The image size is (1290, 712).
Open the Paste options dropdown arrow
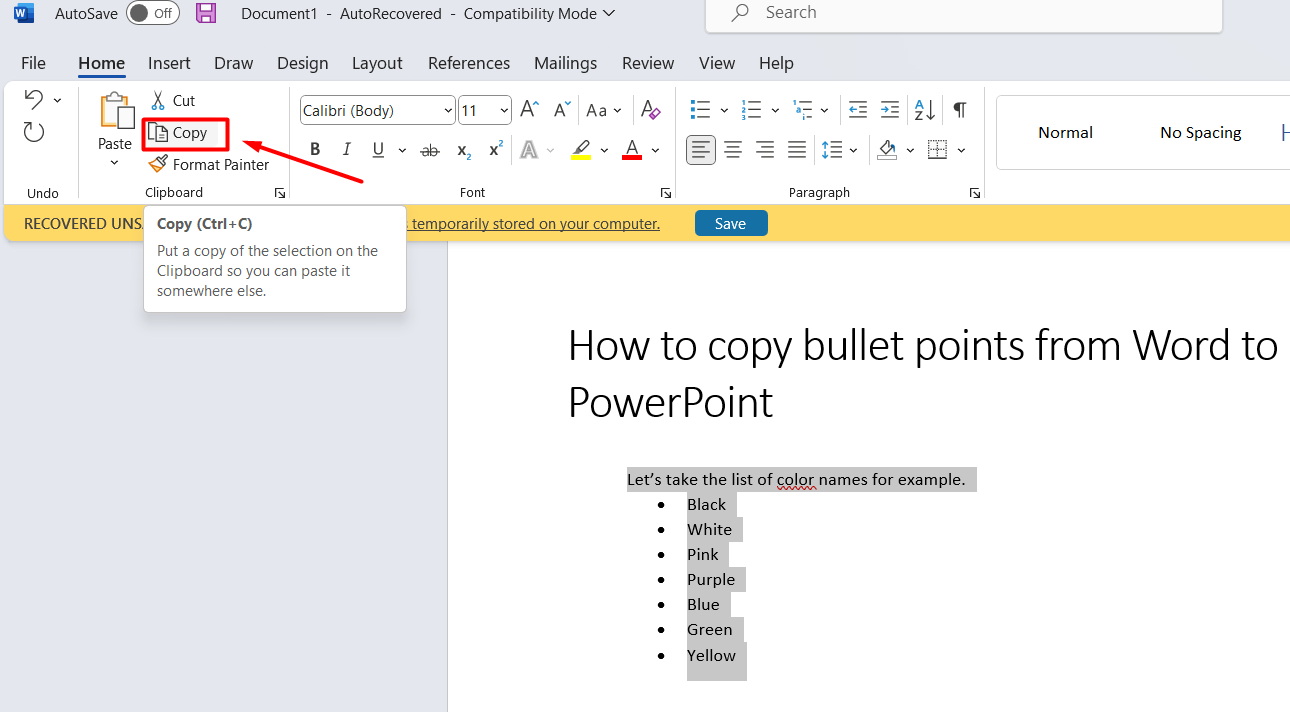coord(115,163)
